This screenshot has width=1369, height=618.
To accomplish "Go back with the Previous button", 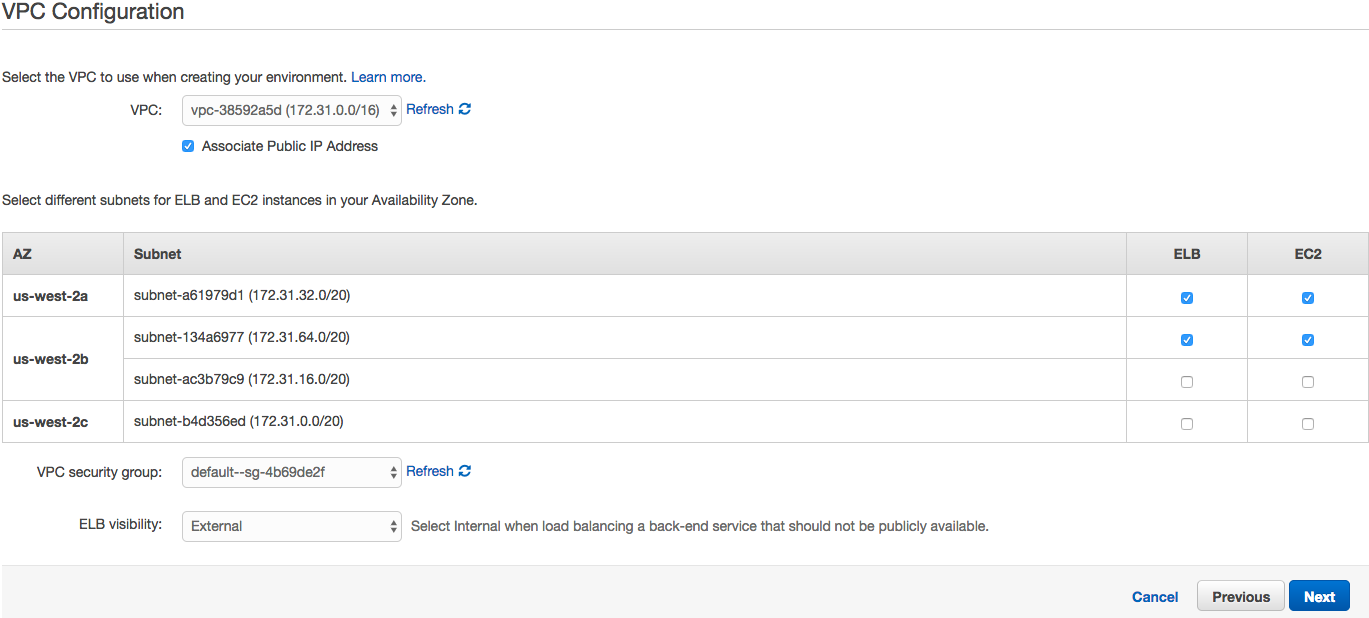I will [1240, 597].
